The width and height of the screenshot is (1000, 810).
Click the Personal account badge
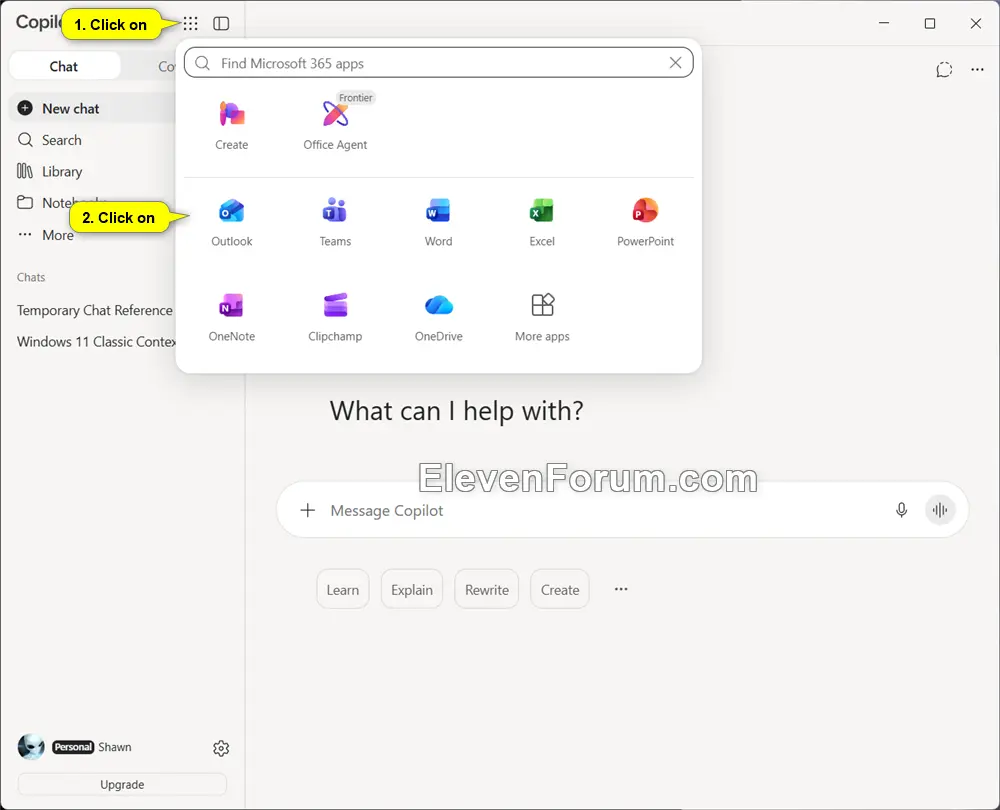coord(73,747)
